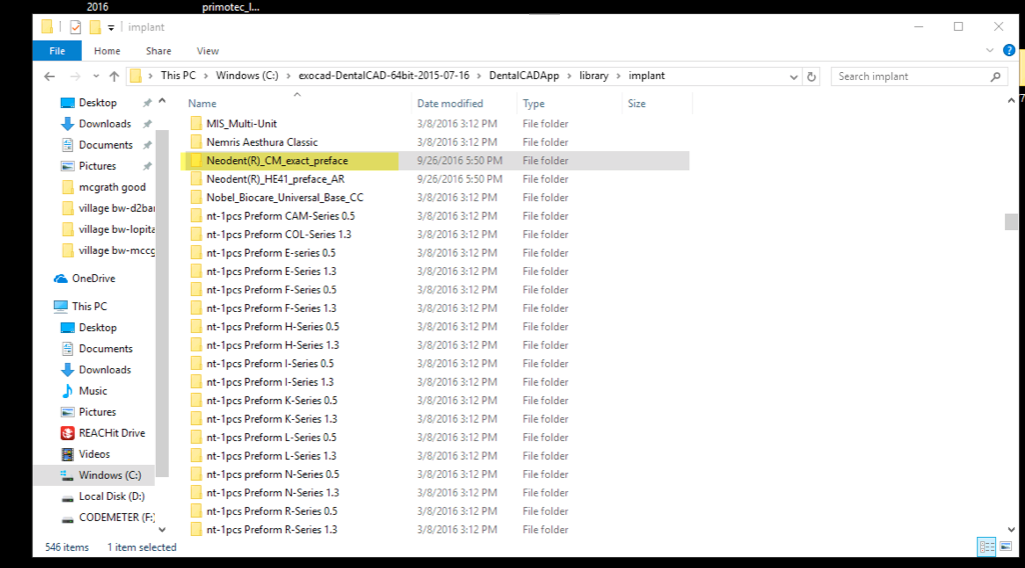Select This PC in the address breadcrumb
The height and width of the screenshot is (568, 1025).
178,76
